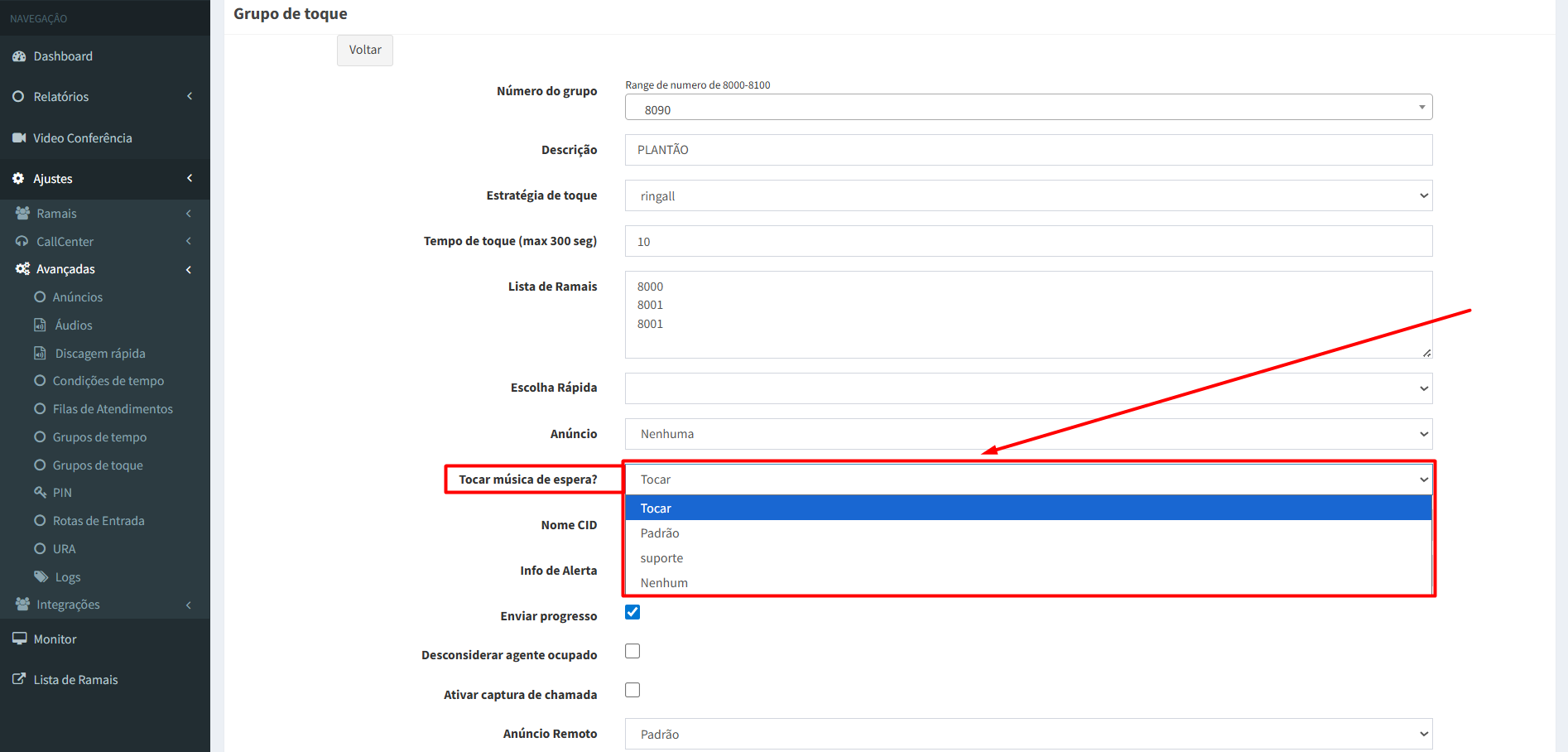Click the Video Conferência camera icon
This screenshot has height=752, width=1568.
pyautogui.click(x=19, y=137)
